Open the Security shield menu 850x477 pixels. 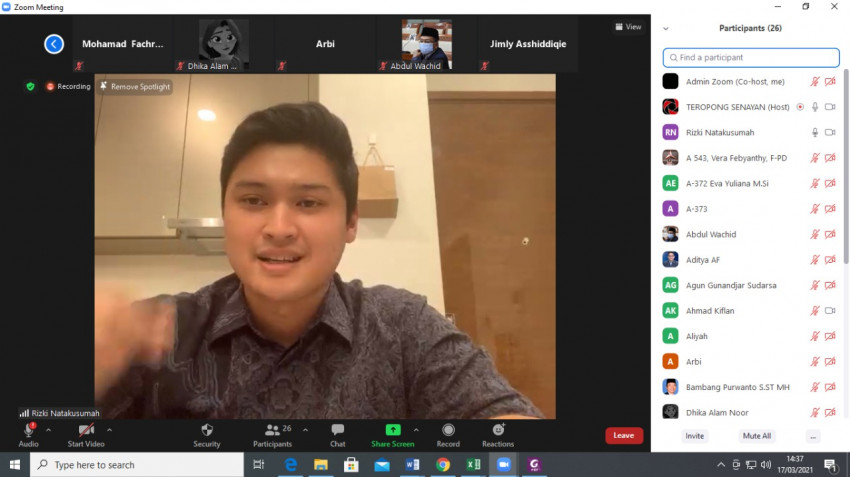[x=207, y=435]
